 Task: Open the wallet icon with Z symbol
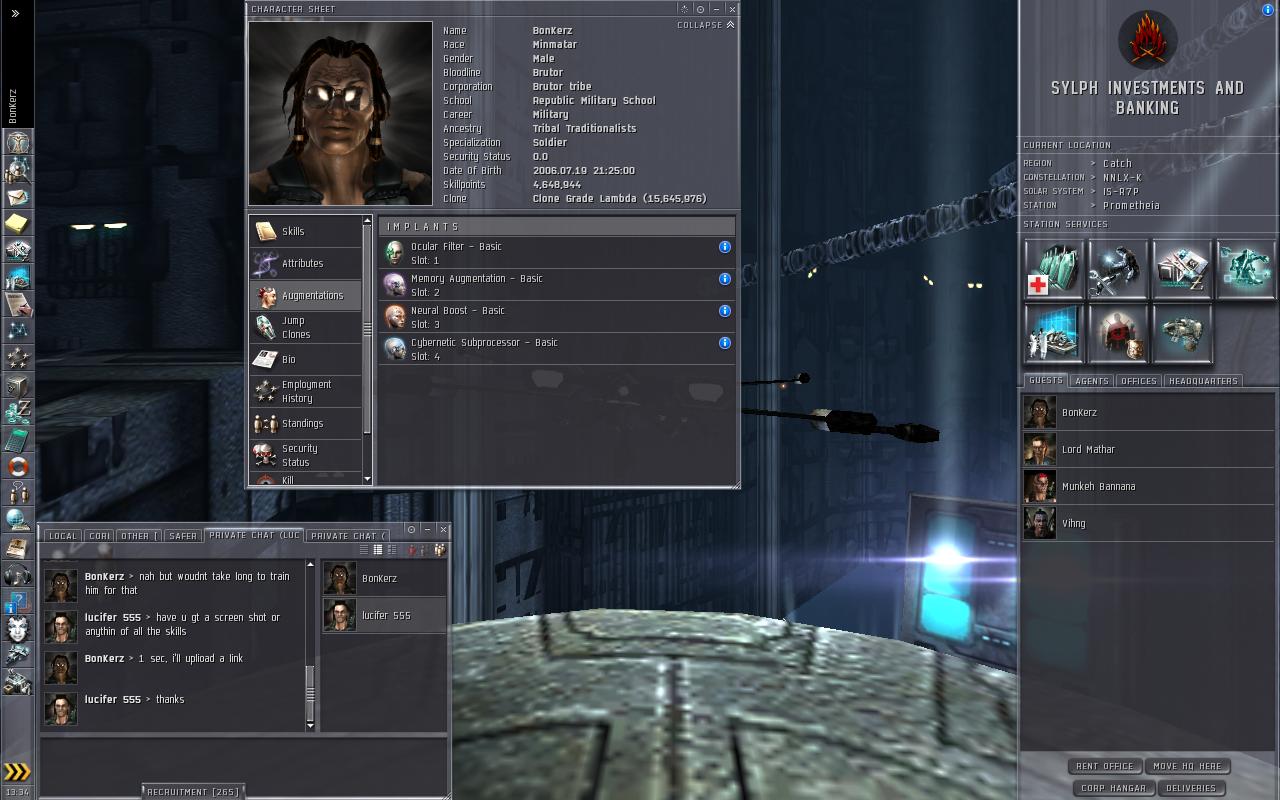click(x=17, y=412)
